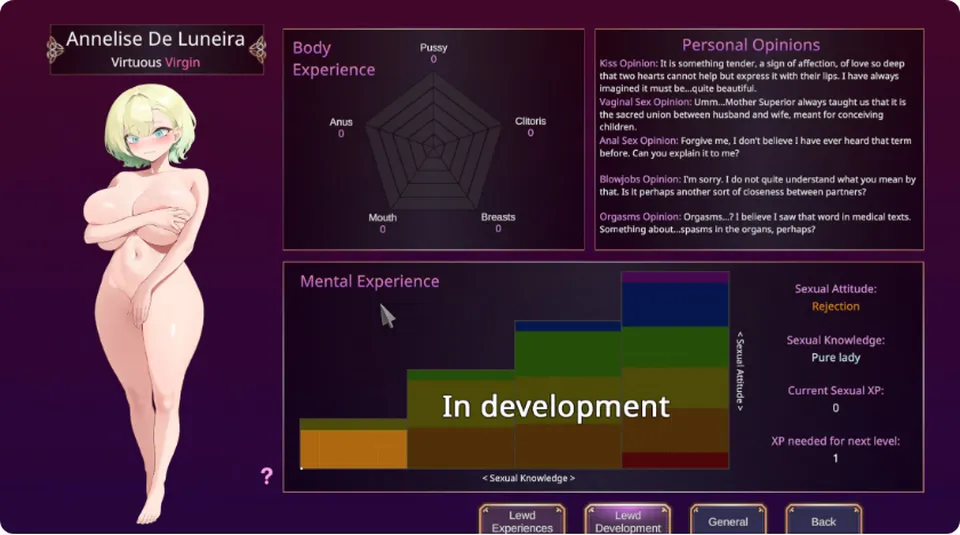Click the pink question mark help icon
The width and height of the screenshot is (960, 535).
click(x=266, y=476)
